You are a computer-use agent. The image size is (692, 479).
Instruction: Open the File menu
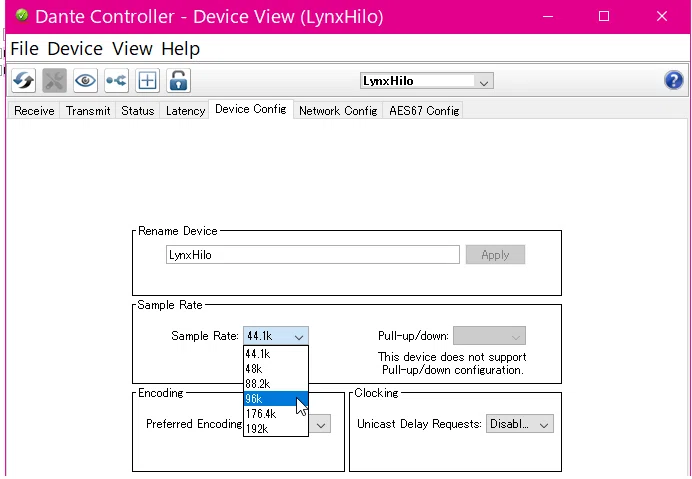click(x=24, y=49)
